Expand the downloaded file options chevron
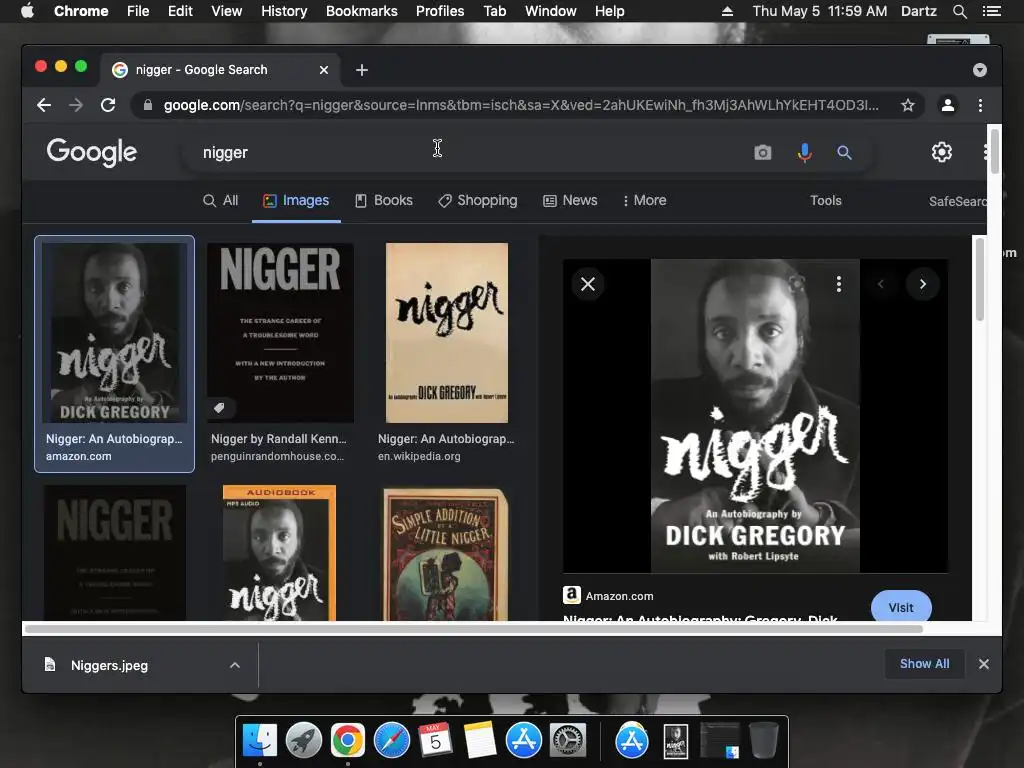 point(235,665)
